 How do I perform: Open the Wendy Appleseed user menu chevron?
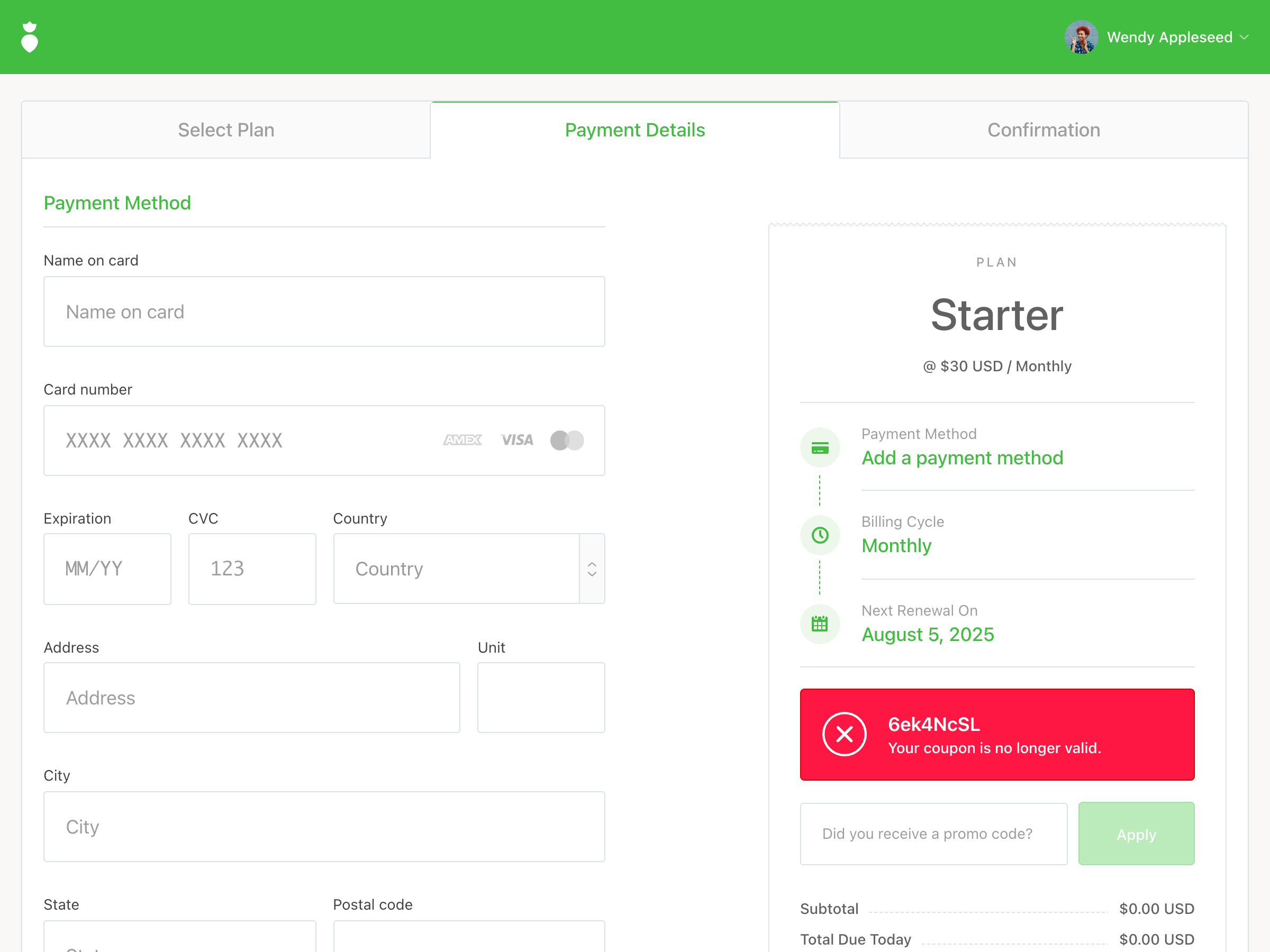tap(1244, 38)
